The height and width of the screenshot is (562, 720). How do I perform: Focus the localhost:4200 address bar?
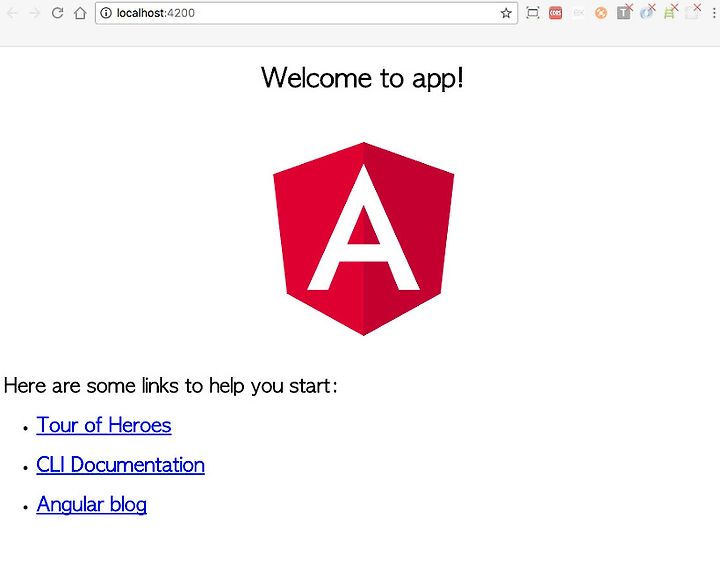point(306,13)
